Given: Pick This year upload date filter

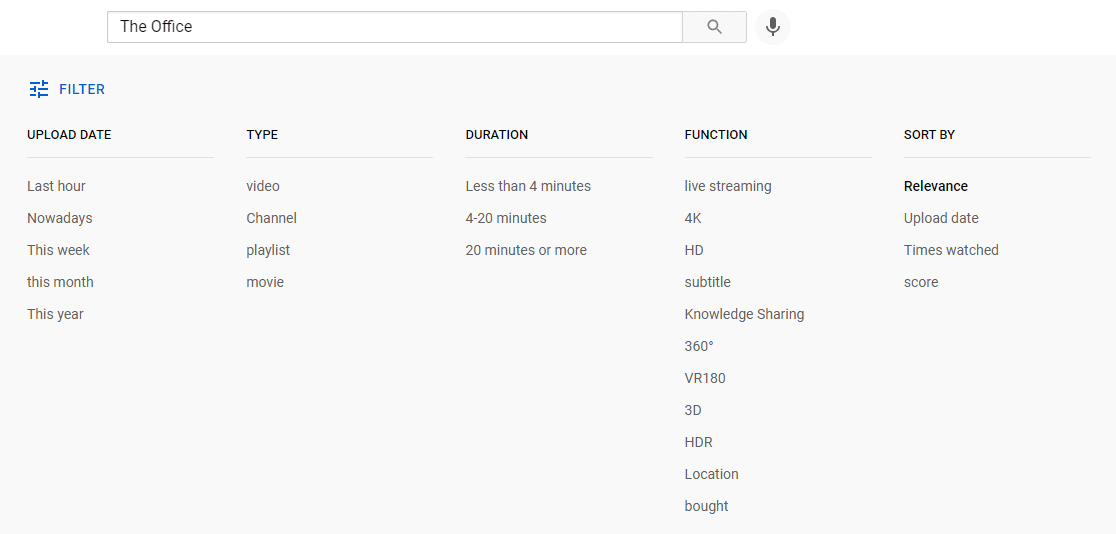Looking at the screenshot, I should [56, 314].
